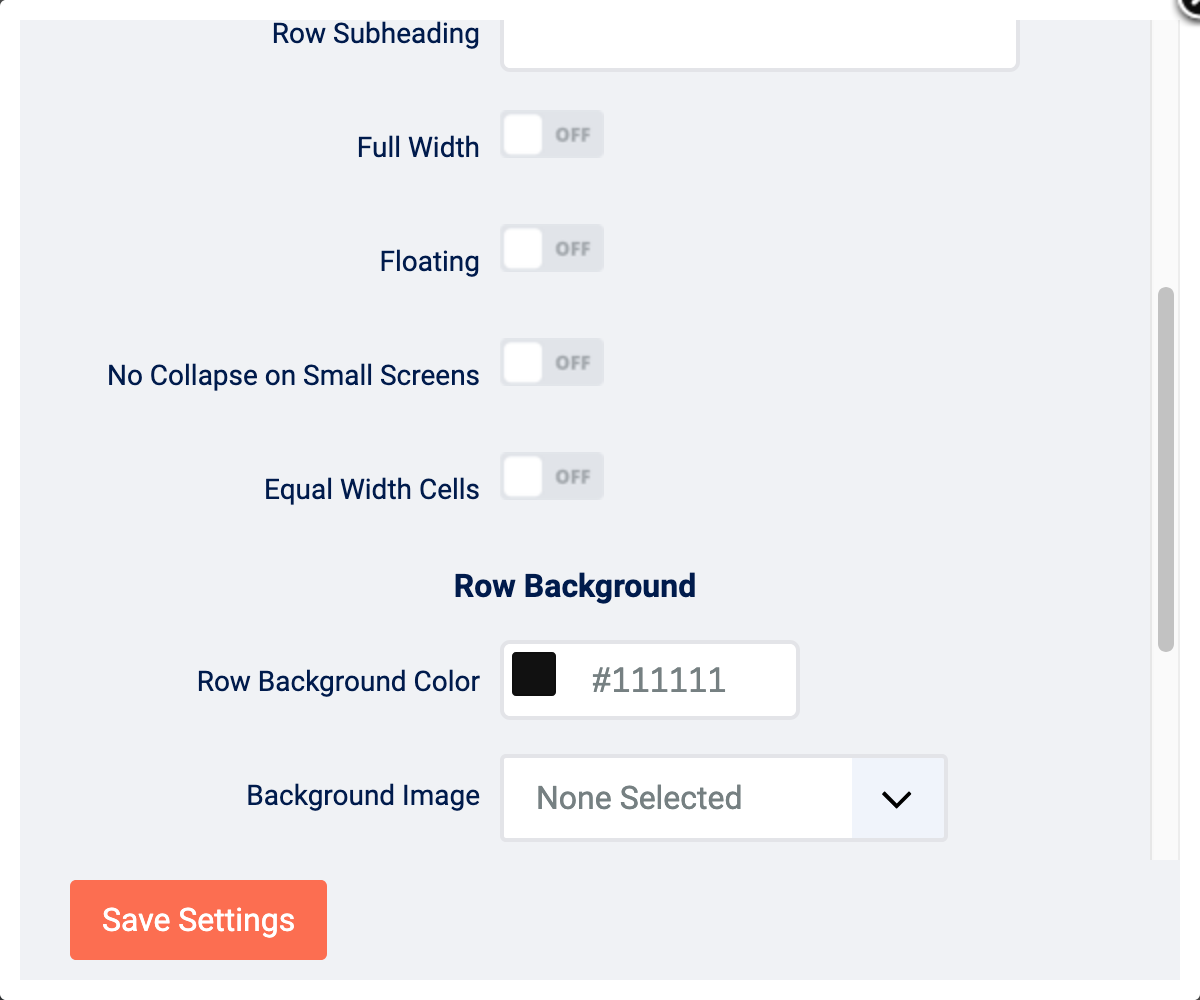
Task: Open the Background Image 'None Selected' dropdown
Action: [678, 798]
